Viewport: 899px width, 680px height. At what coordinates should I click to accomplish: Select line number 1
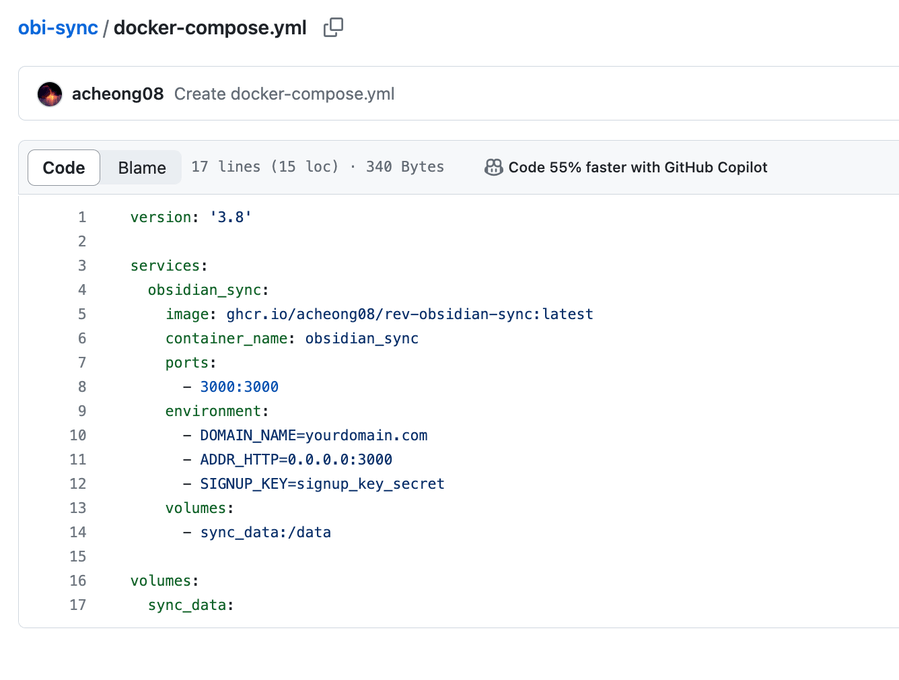[82, 217]
